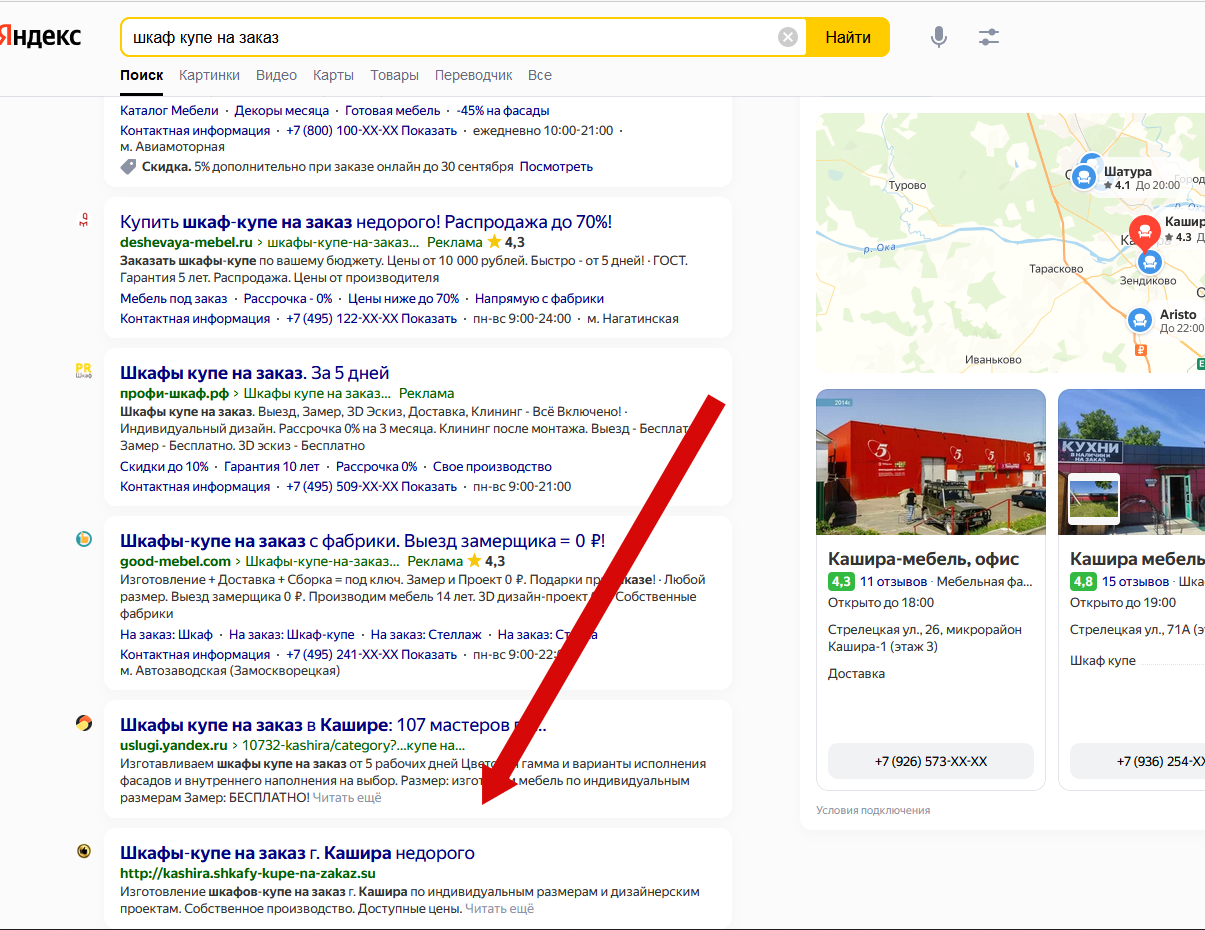The height and width of the screenshot is (930, 1205).
Task: Switch to Поиск tab
Action: point(141,75)
